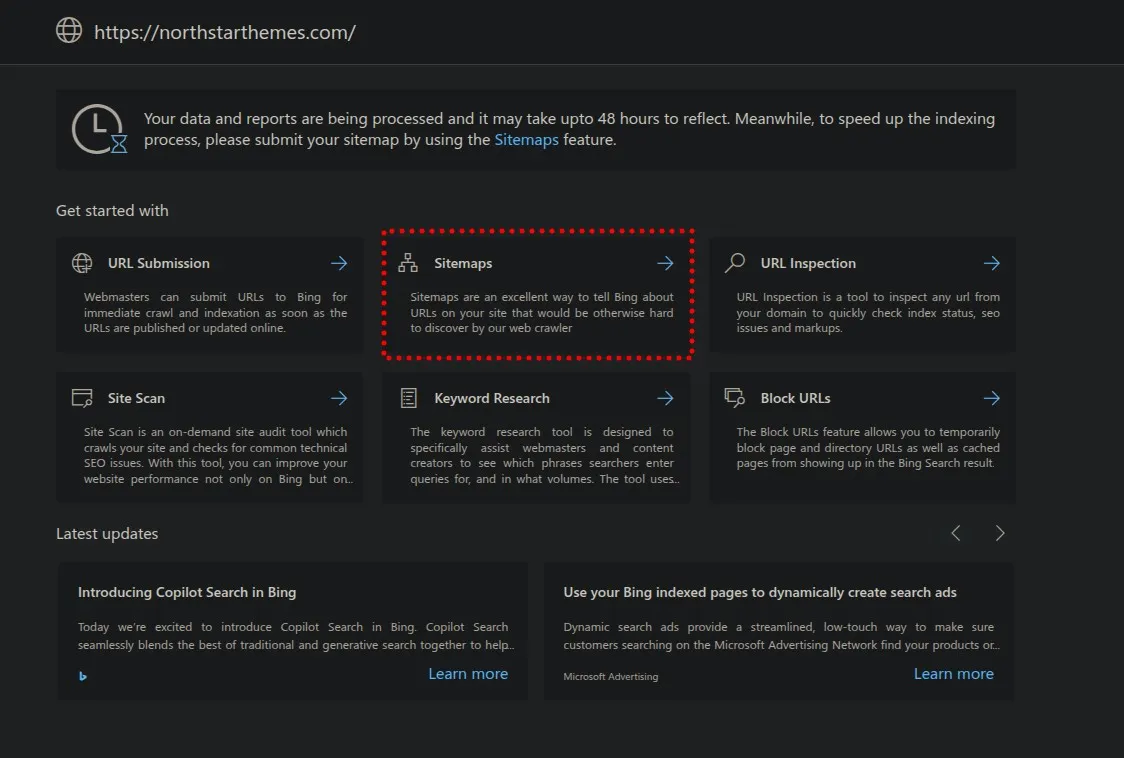Image resolution: width=1124 pixels, height=758 pixels.
Task: Open Keyword Research via its arrow
Action: coord(665,398)
